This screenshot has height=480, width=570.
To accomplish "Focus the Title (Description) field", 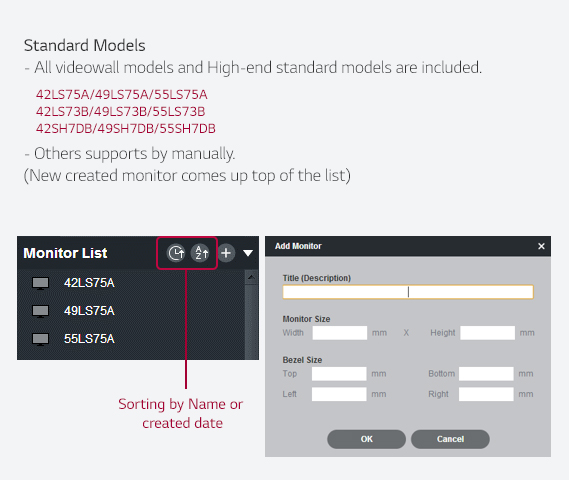I will [x=408, y=292].
